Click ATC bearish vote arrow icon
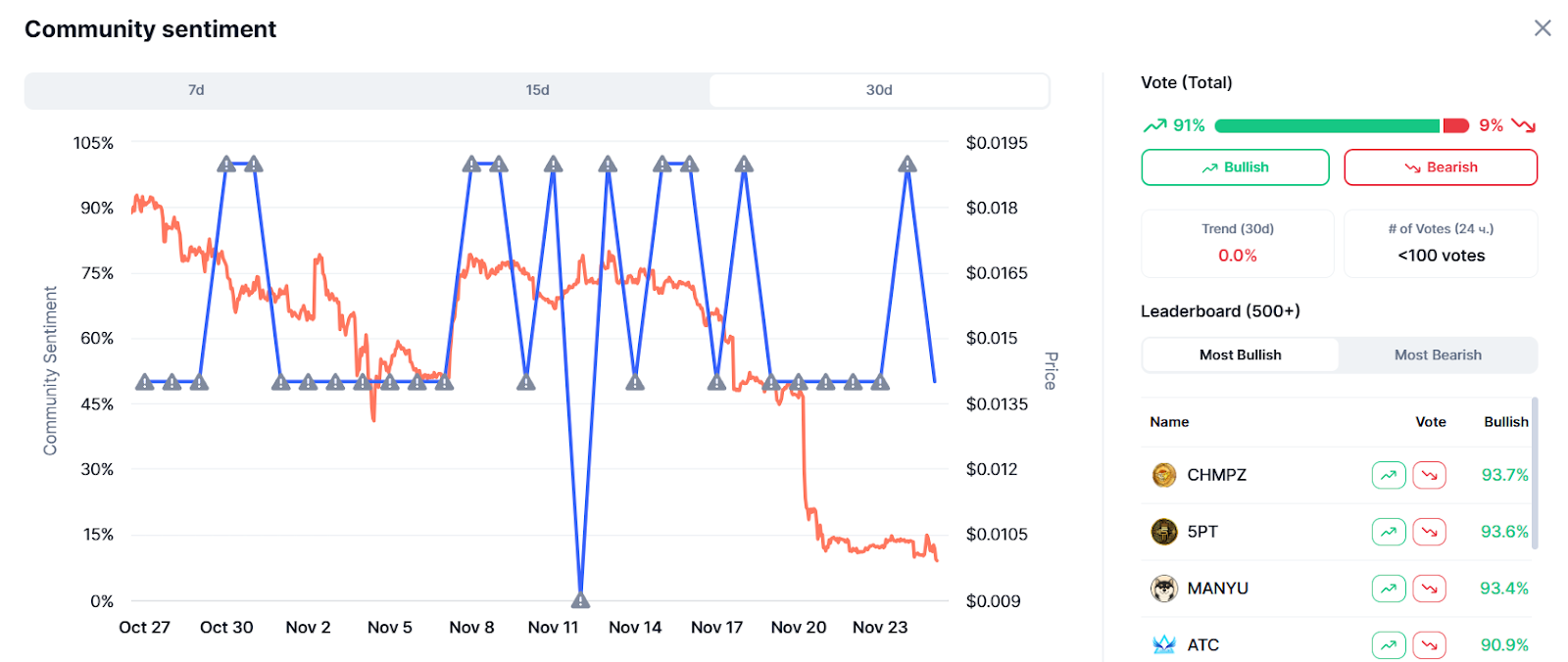Viewport: 1568px width, 662px height. (1430, 645)
